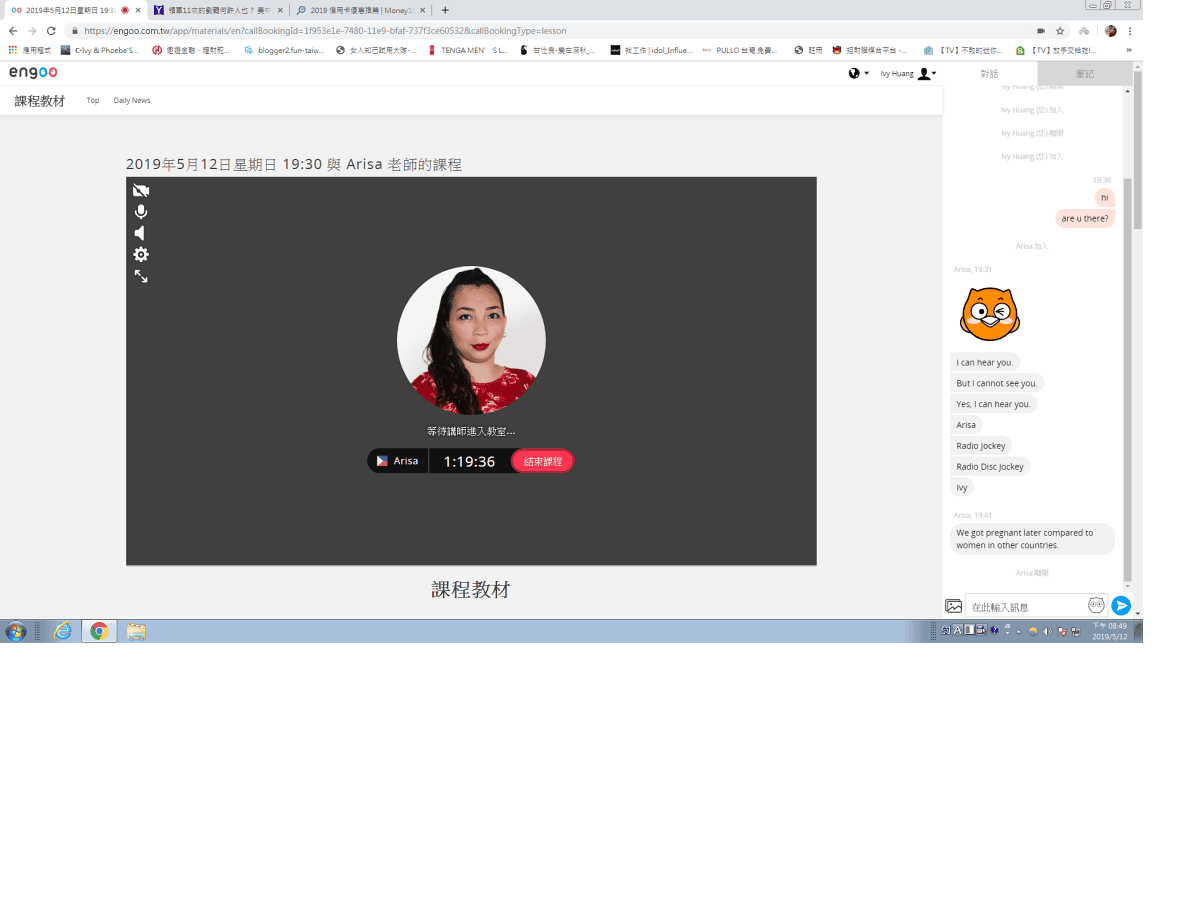Click the red 結束課程 end lesson button
This screenshot has height=900, width=1200.
click(542, 461)
